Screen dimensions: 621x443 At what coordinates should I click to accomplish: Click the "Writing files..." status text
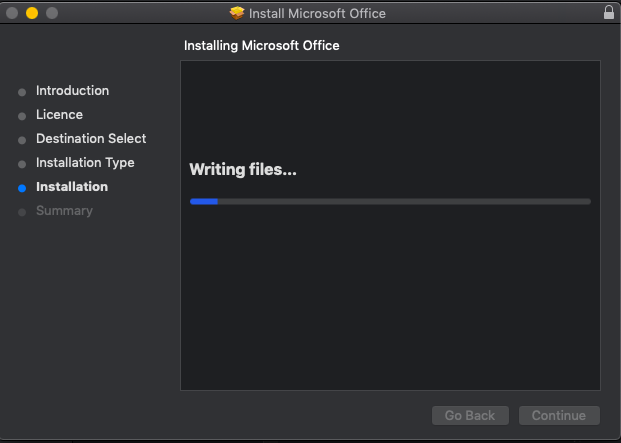coord(243,170)
